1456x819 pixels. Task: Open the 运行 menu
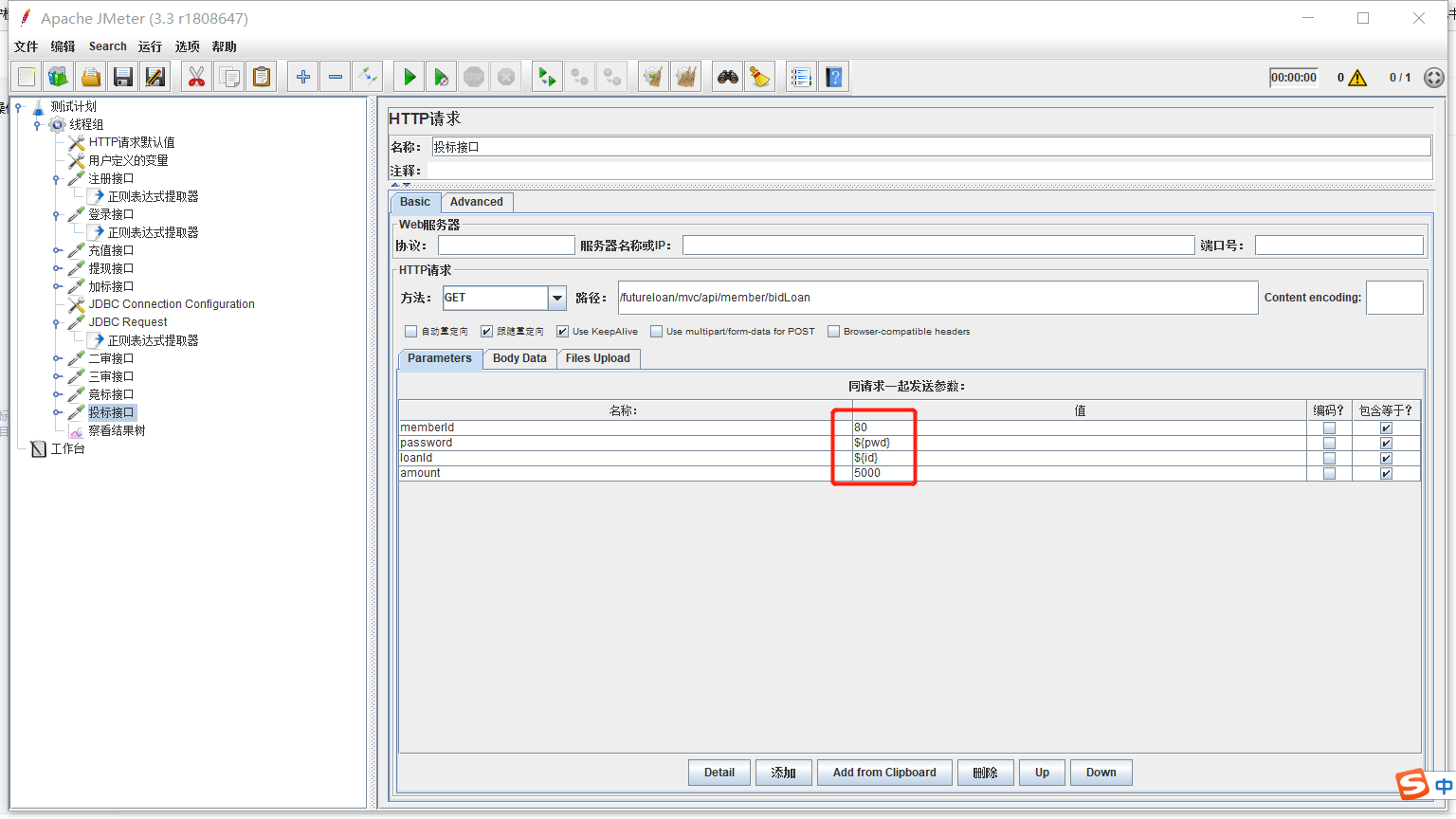[150, 46]
